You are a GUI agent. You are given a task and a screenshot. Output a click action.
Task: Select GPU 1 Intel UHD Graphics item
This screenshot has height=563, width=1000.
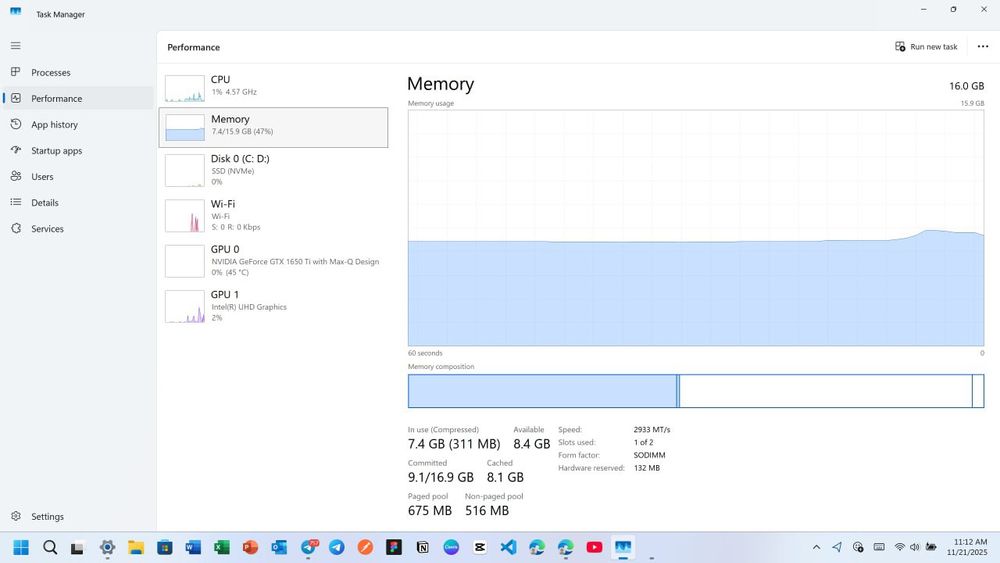[273, 307]
